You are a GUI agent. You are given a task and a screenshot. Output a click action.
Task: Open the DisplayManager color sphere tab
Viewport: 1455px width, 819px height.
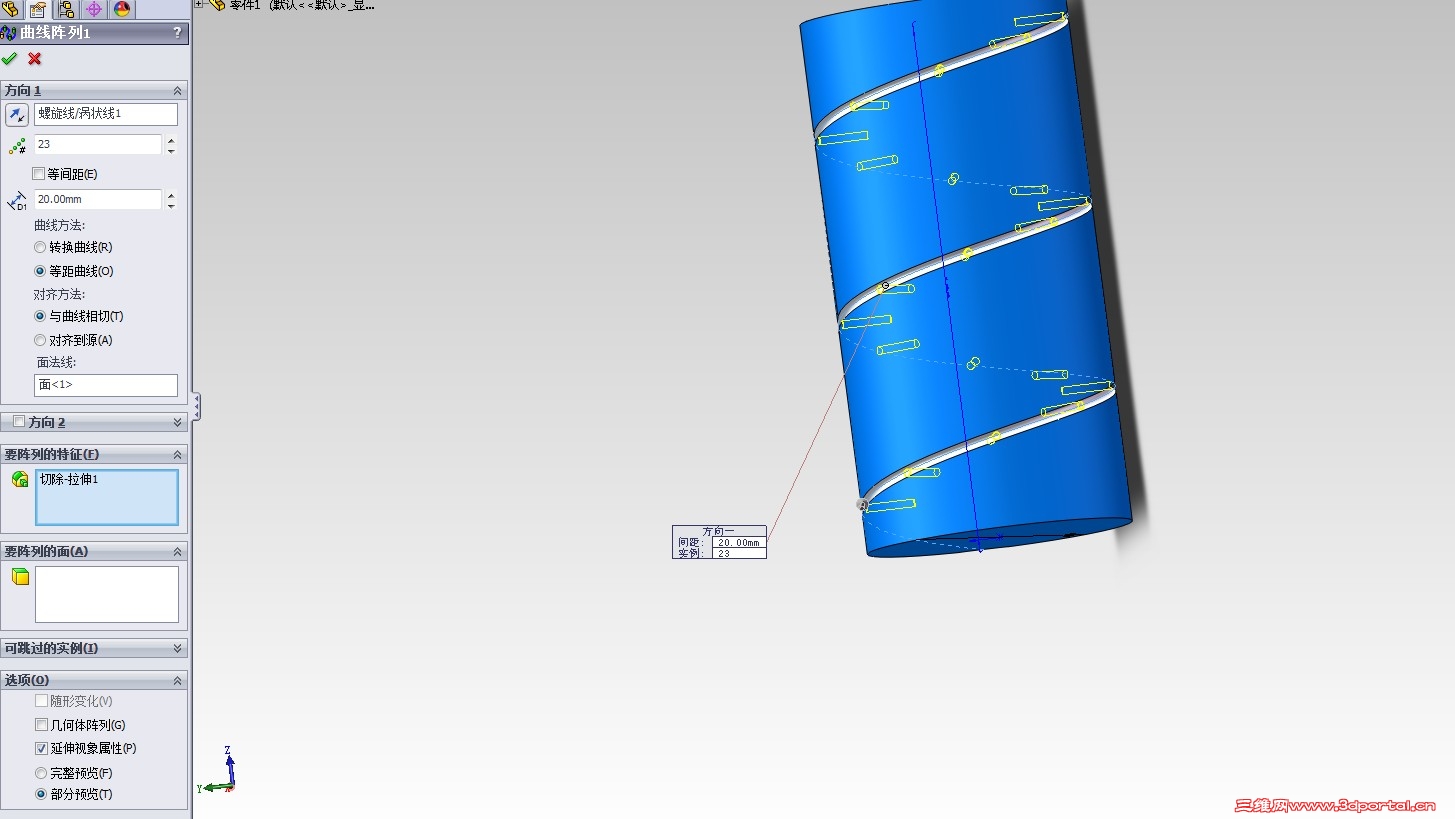coord(122,10)
